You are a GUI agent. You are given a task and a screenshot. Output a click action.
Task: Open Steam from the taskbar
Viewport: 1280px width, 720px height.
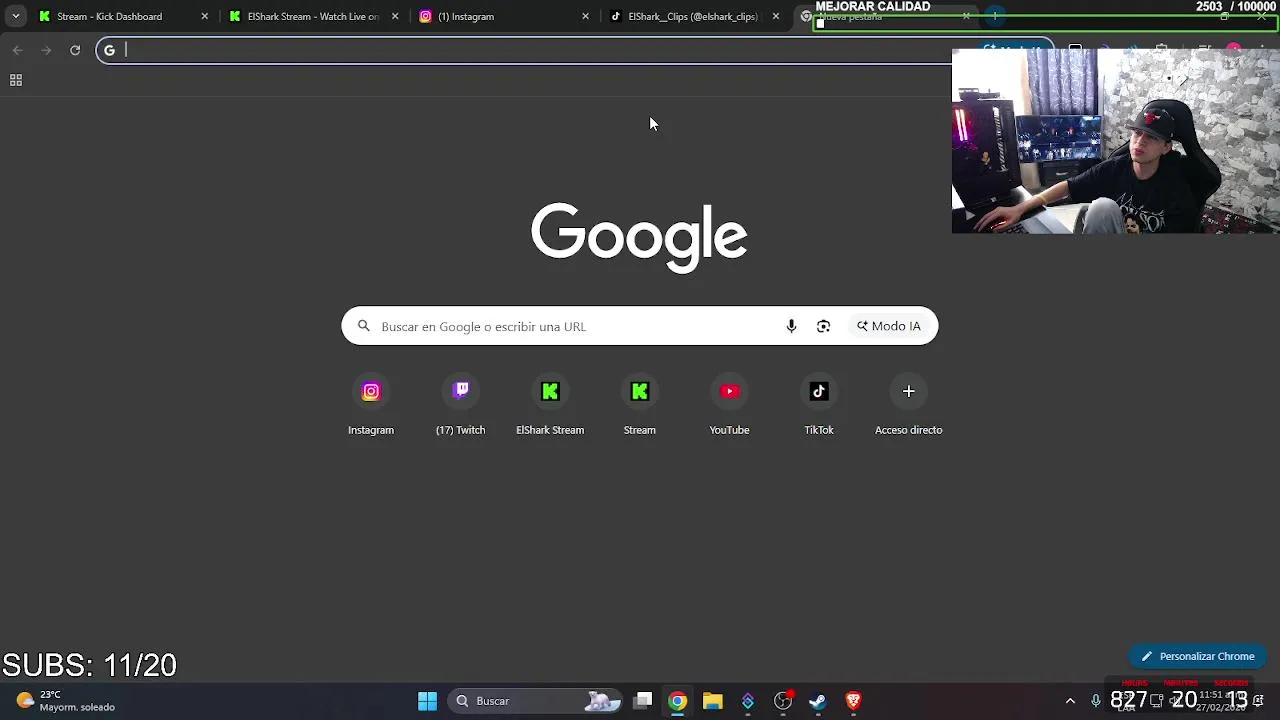coord(818,701)
